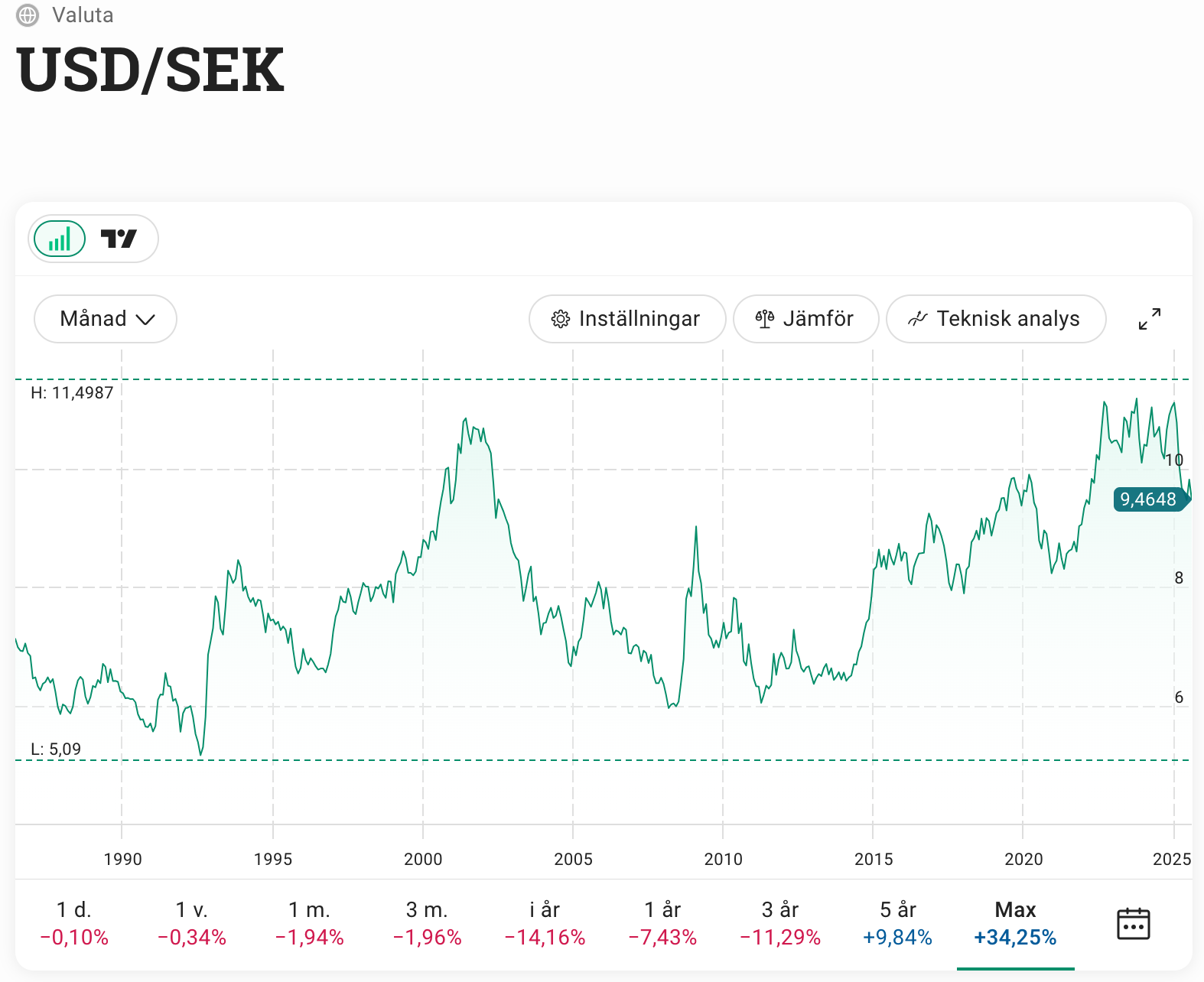This screenshot has width=1204, height=982.
Task: Expand the chart to fullscreen
Action: [x=1149, y=319]
